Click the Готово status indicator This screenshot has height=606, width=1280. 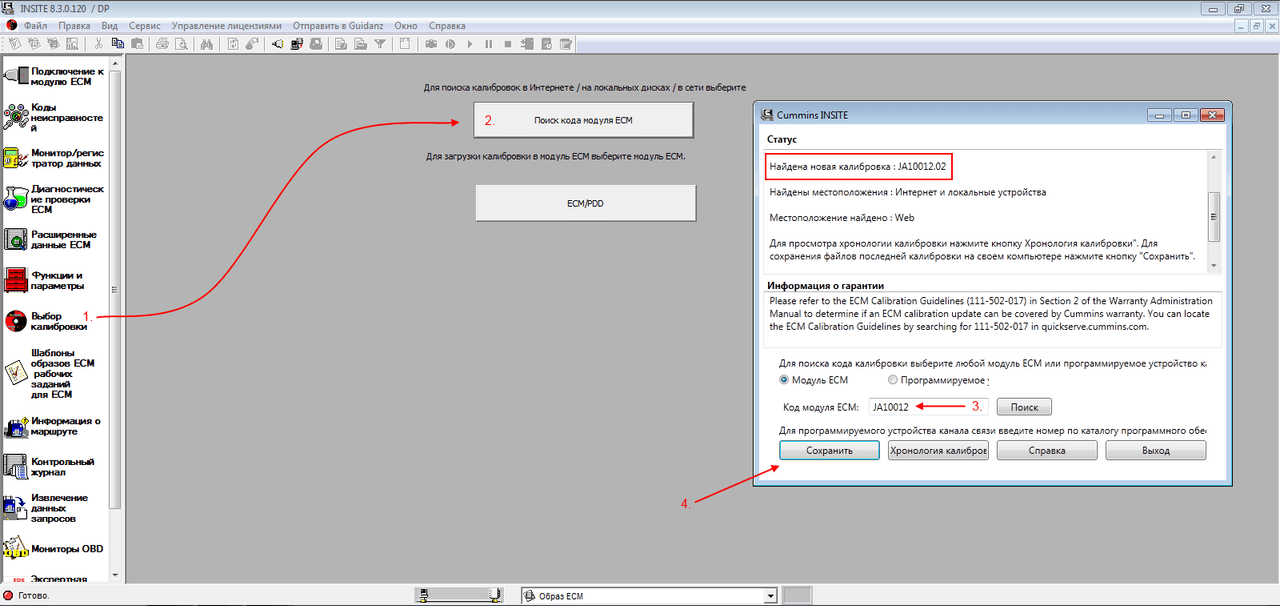[27, 596]
